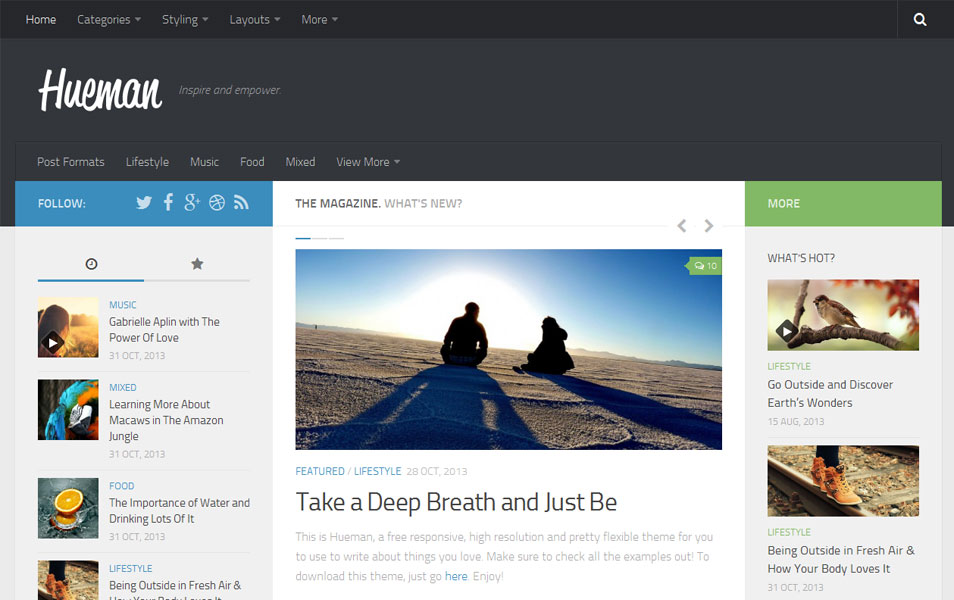This screenshot has height=600, width=954.
Task: Open LIFESTYLE category beside FEATURED
Action: [377, 471]
